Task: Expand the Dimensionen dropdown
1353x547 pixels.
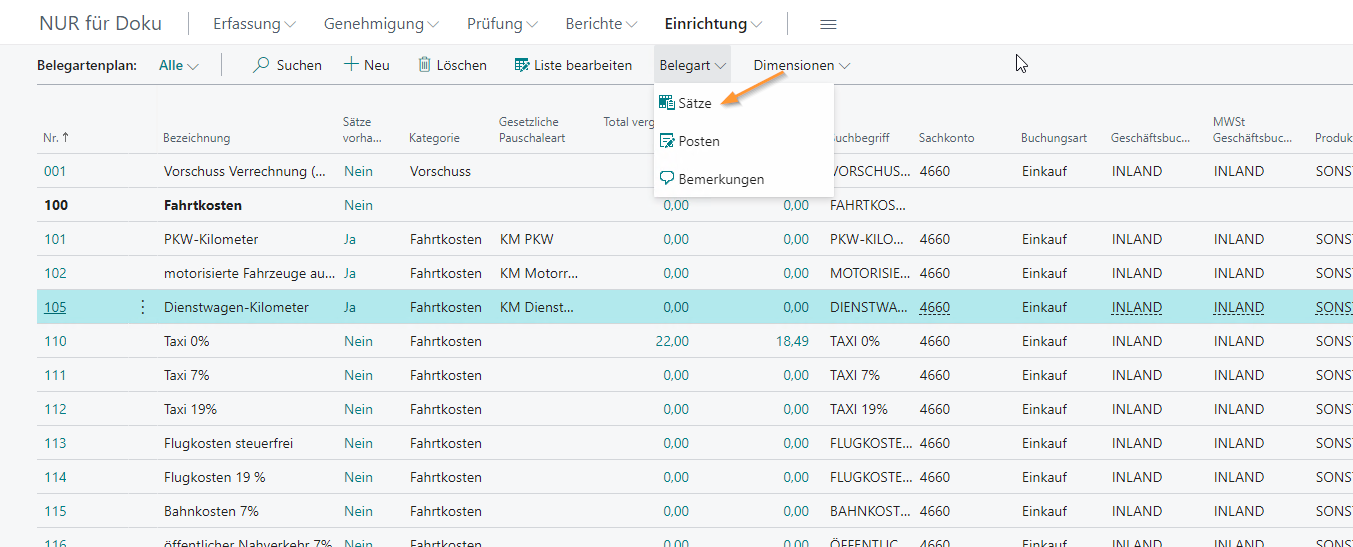Action: (801, 65)
